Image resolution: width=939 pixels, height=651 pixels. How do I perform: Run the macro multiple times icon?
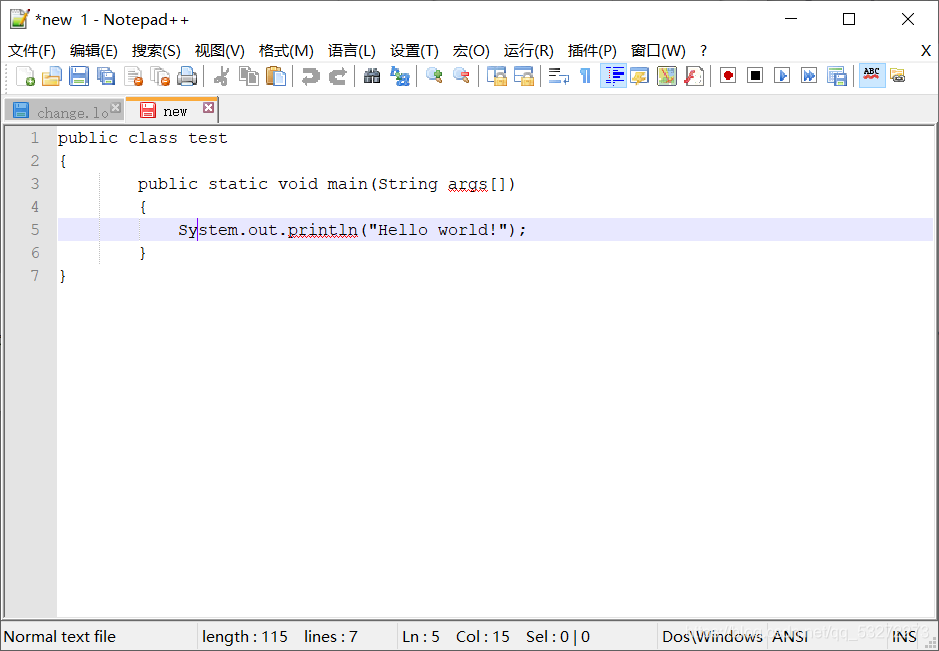click(x=809, y=75)
